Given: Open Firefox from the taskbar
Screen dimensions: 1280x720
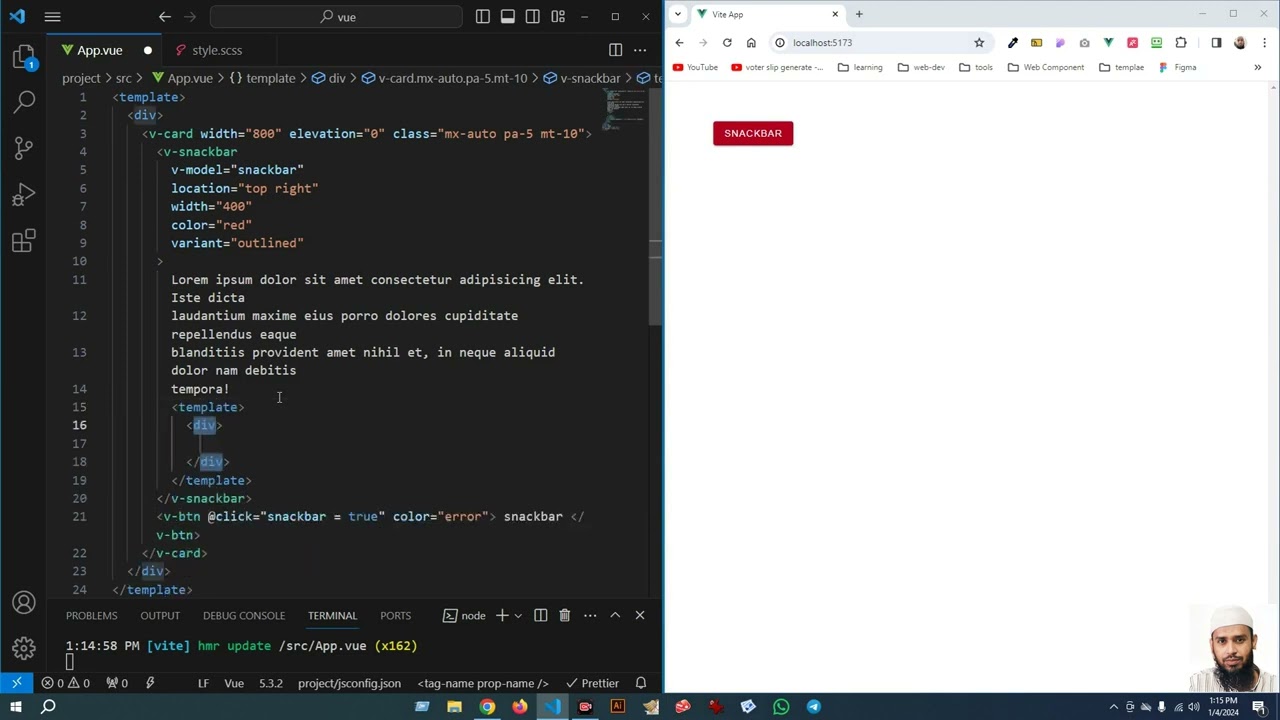Looking at the screenshot, I should [519, 707].
